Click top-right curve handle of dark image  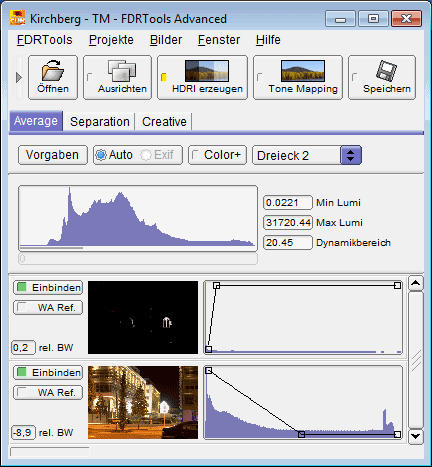point(397,285)
